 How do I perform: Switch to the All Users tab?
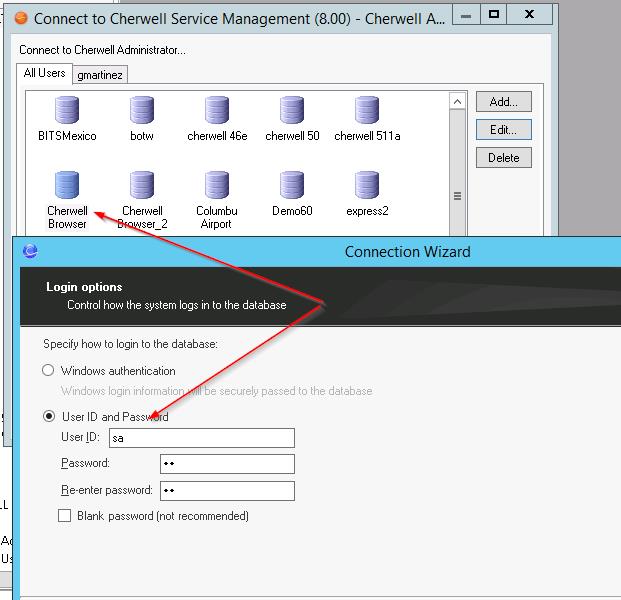click(44, 74)
